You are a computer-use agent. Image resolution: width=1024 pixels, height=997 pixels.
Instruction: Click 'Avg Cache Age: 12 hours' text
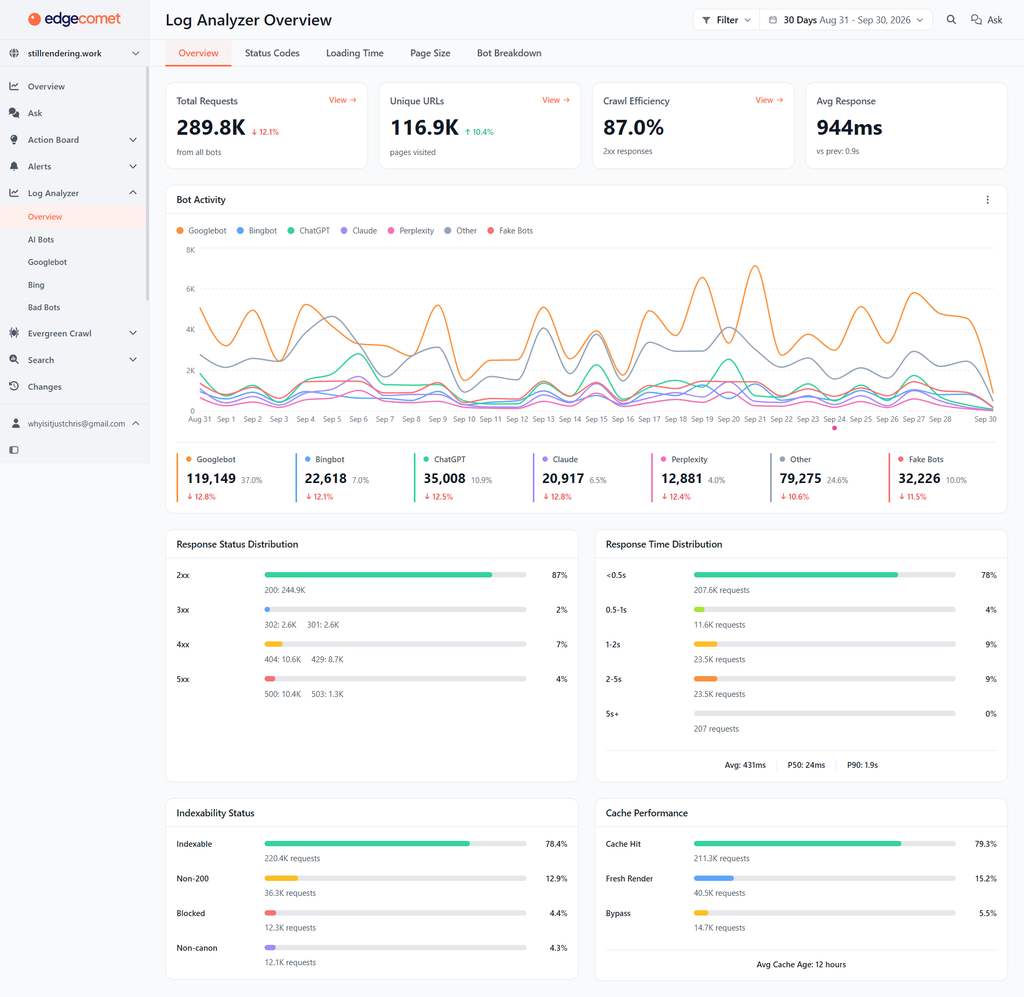point(801,964)
